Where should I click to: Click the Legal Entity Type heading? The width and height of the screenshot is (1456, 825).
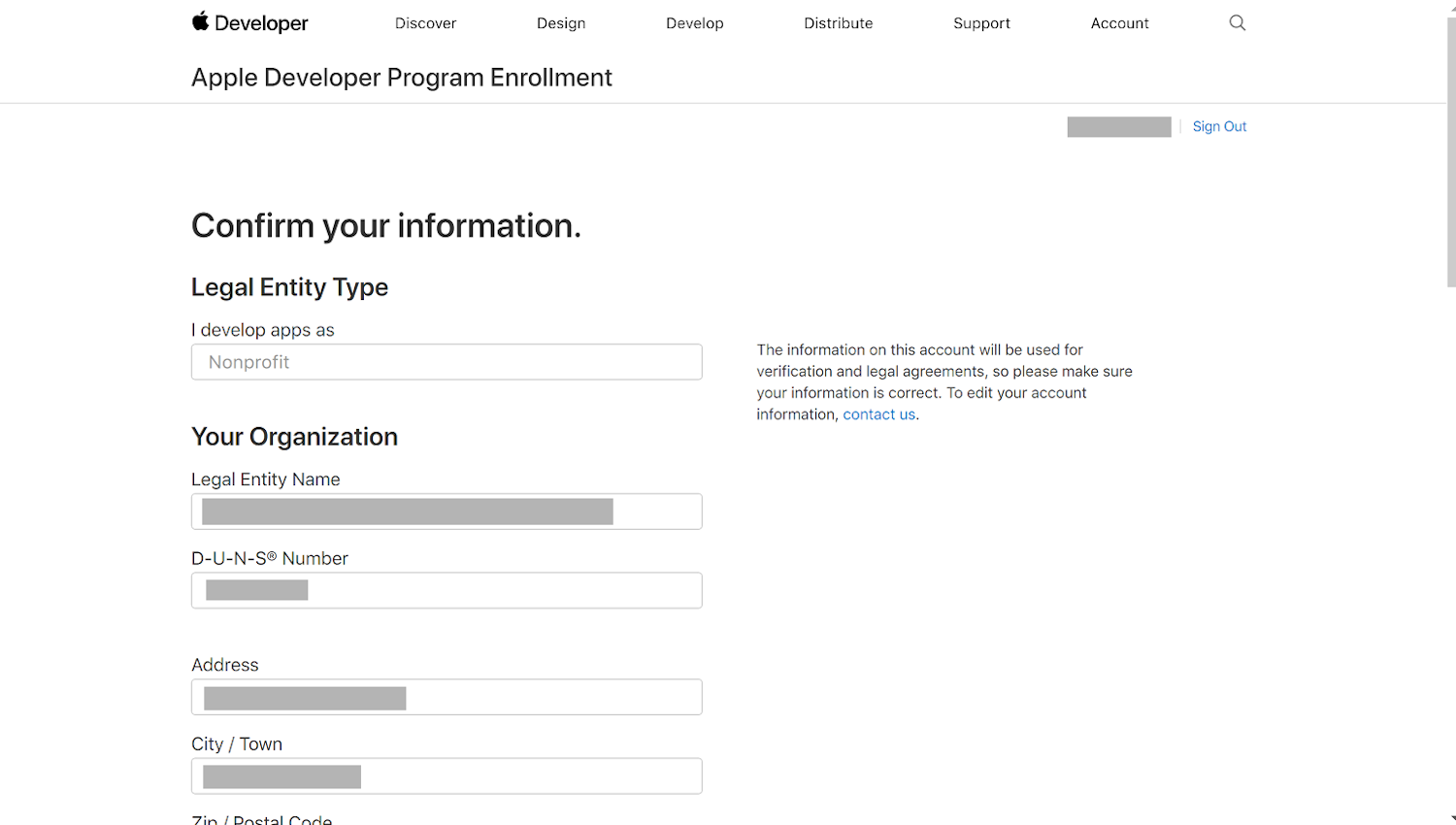289,287
